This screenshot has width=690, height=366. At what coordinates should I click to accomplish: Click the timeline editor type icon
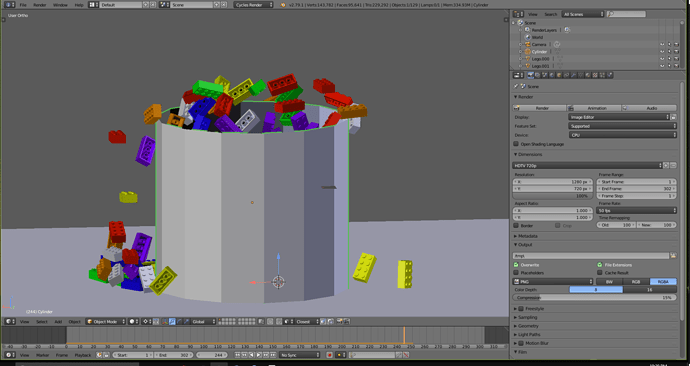click(9, 355)
